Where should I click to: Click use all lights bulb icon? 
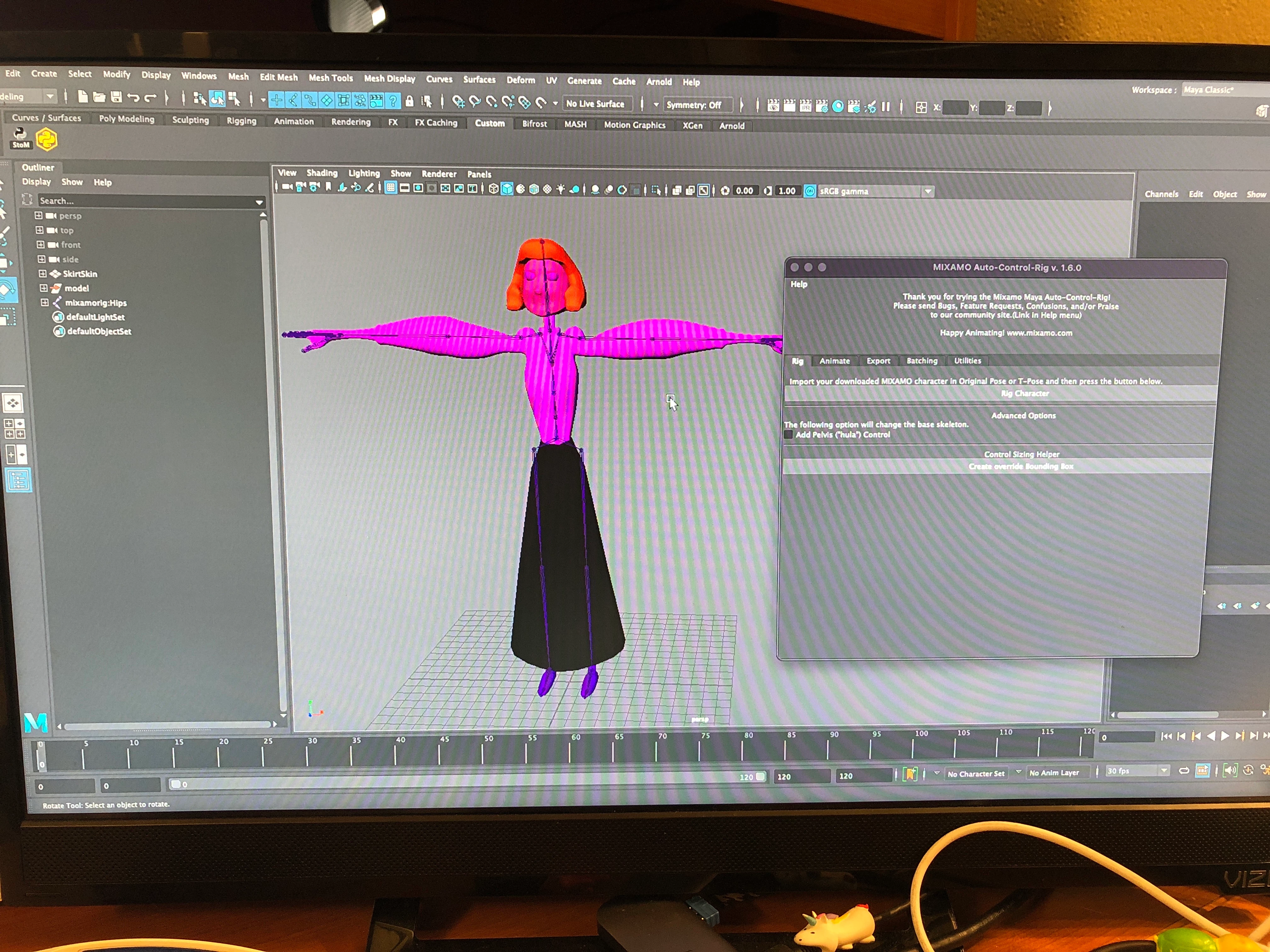pos(560,190)
